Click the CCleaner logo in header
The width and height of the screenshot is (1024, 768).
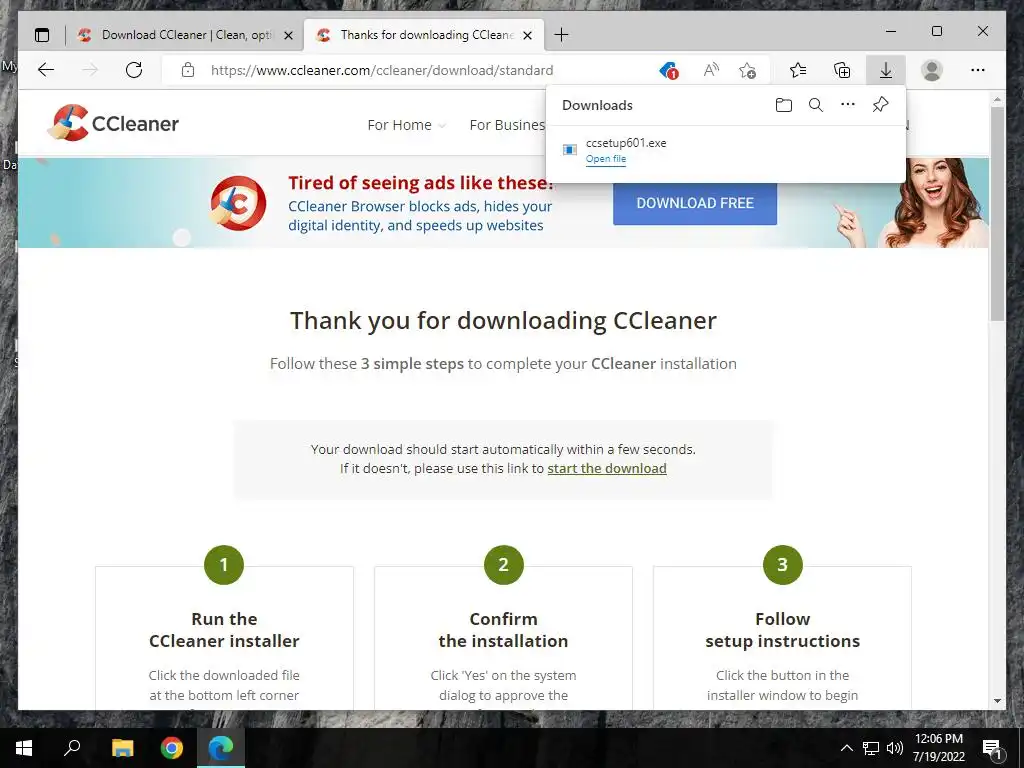click(114, 123)
